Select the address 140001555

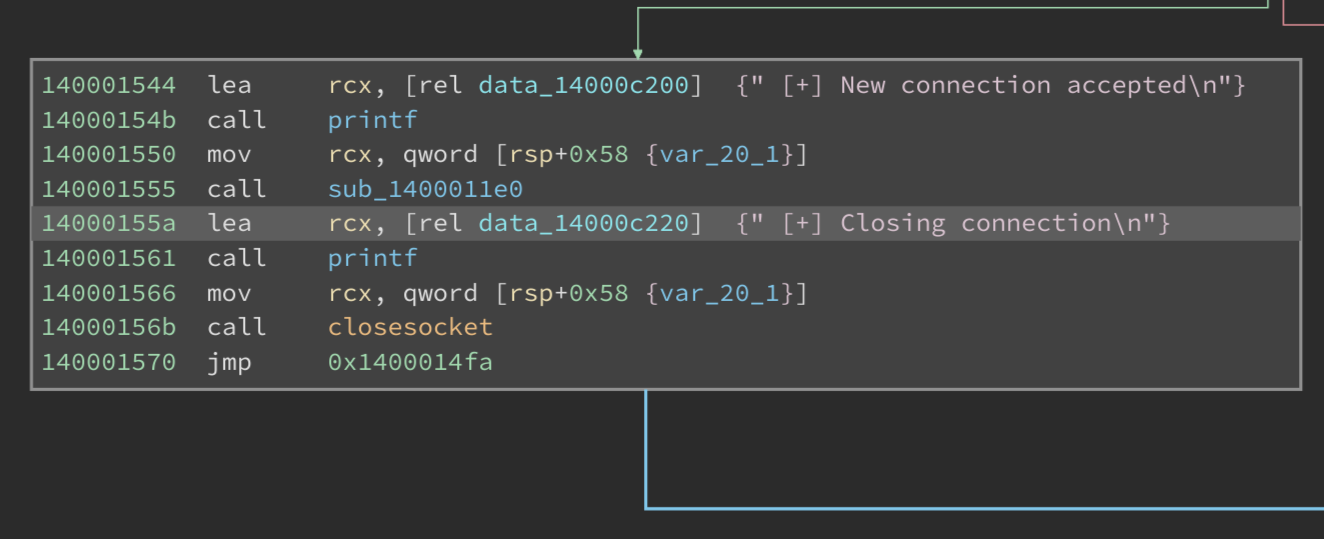click(108, 189)
